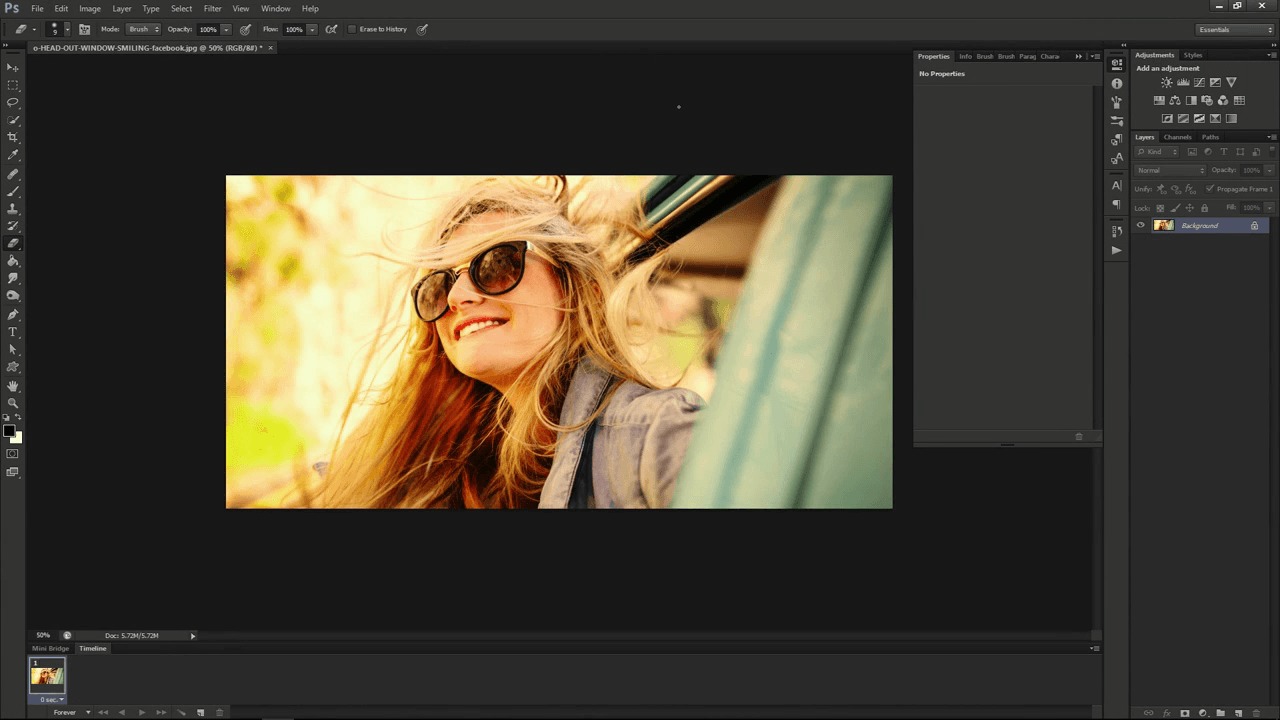This screenshot has height=720, width=1280.
Task: Select the Spot Healing Brush tool
Action: click(x=13, y=173)
